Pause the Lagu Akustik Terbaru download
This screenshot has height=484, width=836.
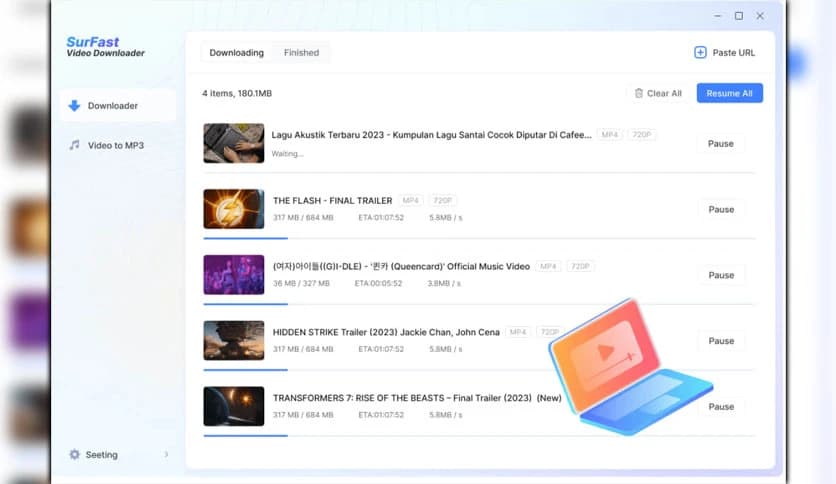tap(721, 143)
